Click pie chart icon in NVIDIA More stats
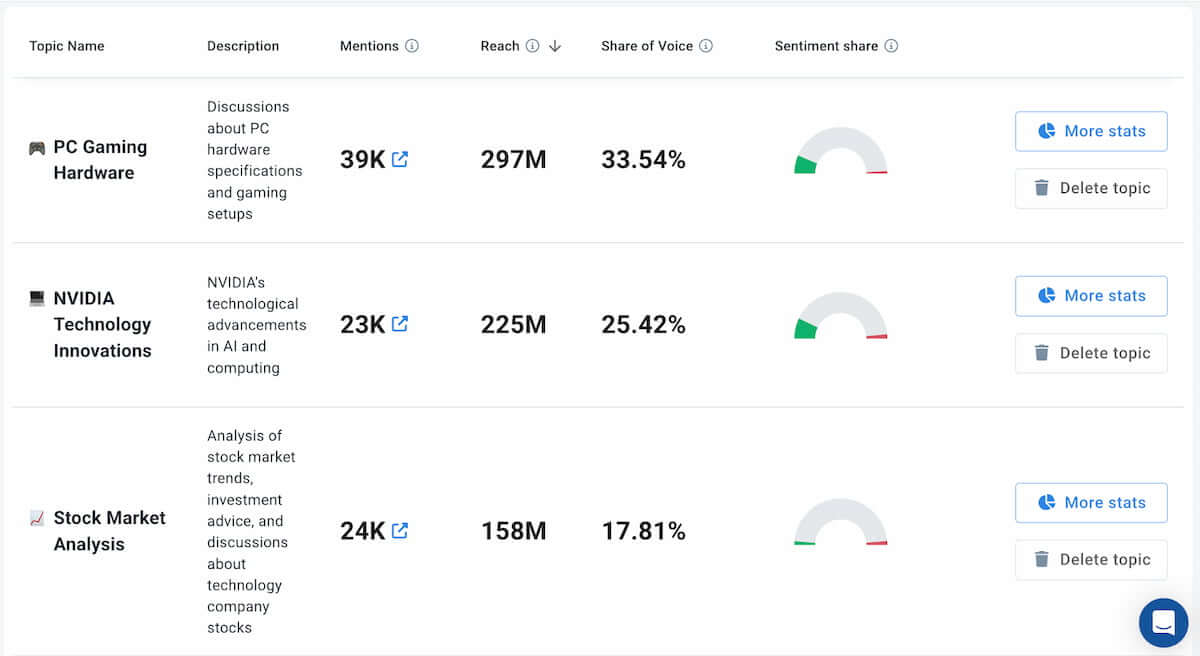Image resolution: width=1200 pixels, height=656 pixels. click(1049, 295)
